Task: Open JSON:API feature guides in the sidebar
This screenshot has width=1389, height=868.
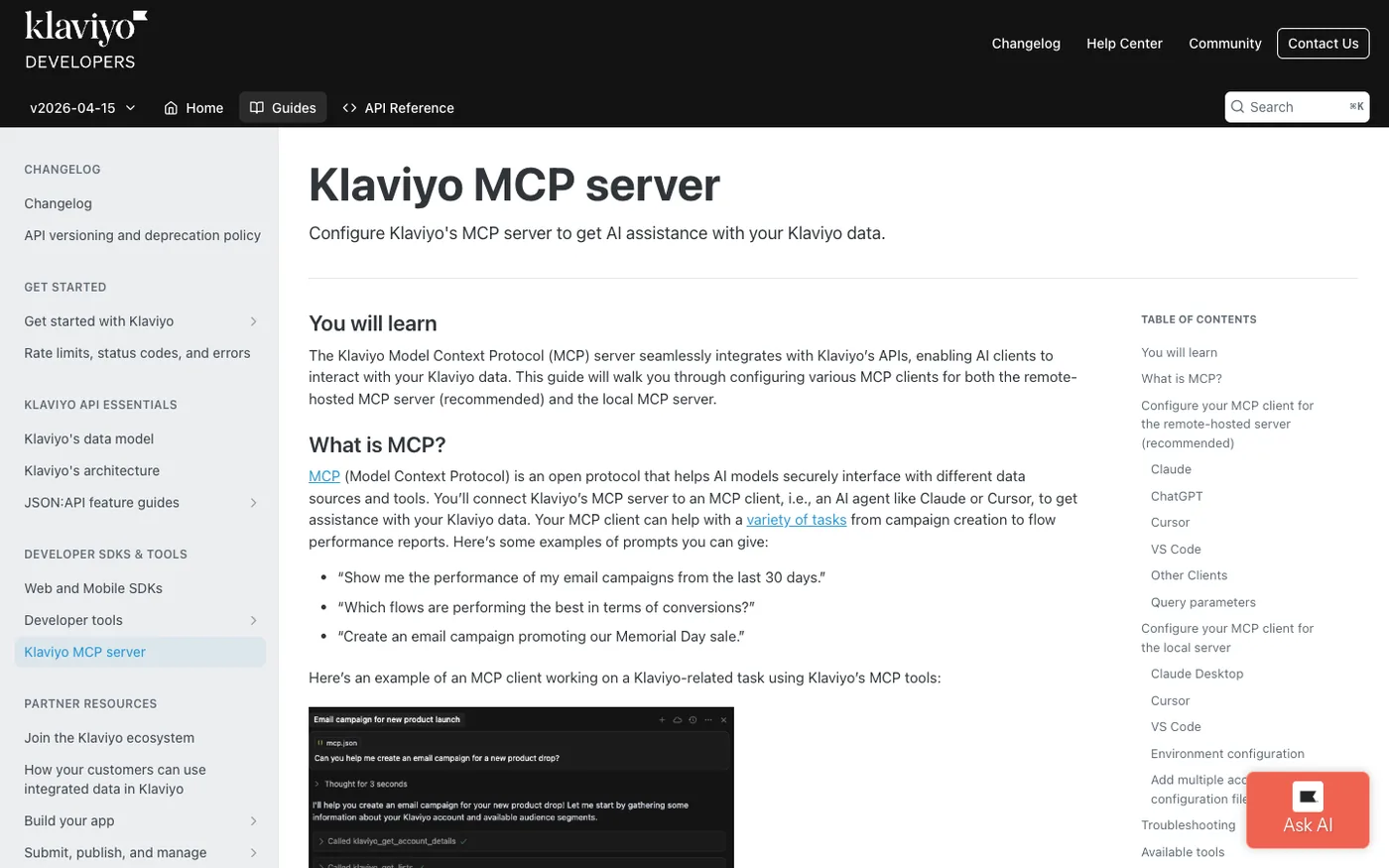Action: (x=102, y=503)
